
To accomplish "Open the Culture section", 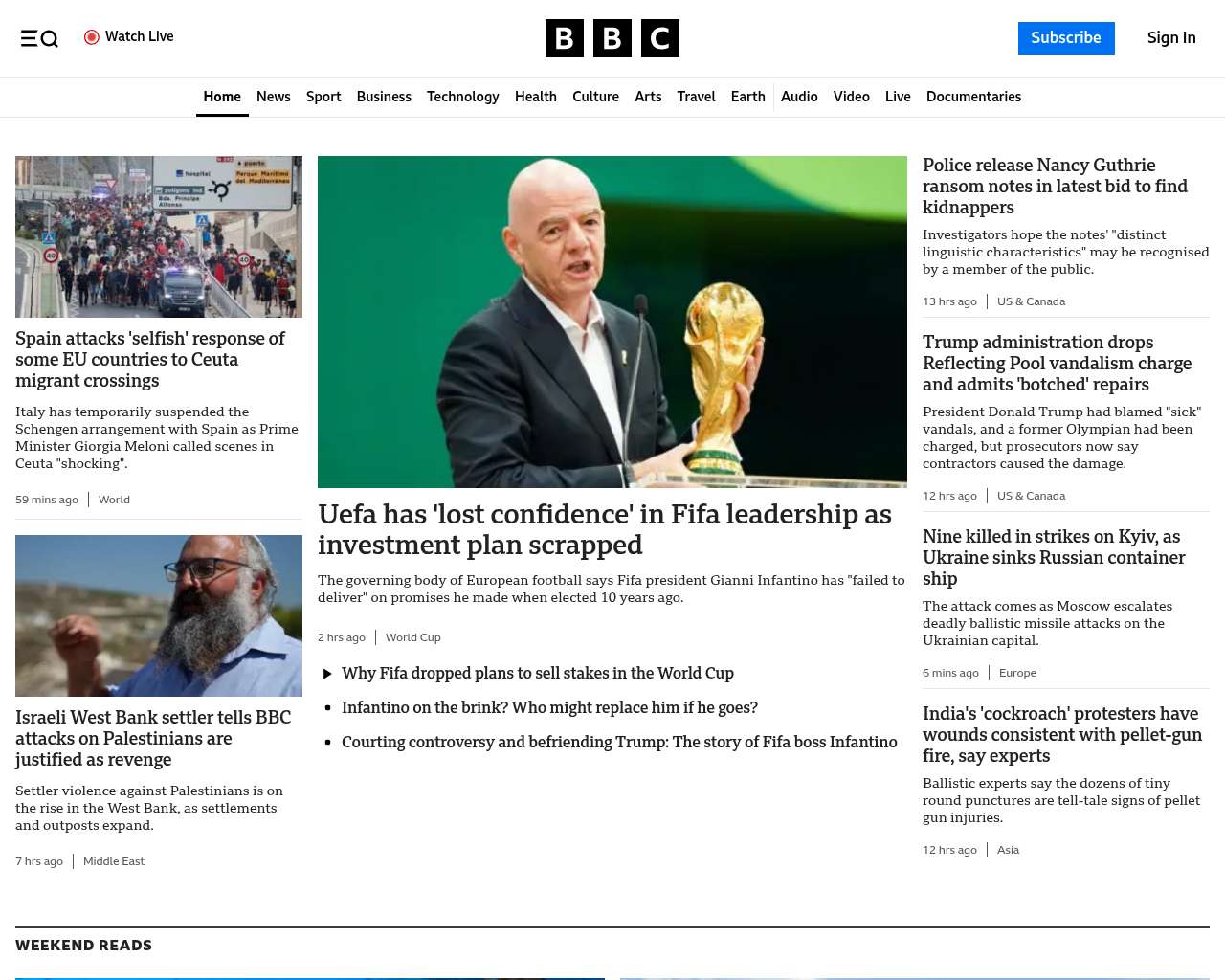I will click(595, 97).
